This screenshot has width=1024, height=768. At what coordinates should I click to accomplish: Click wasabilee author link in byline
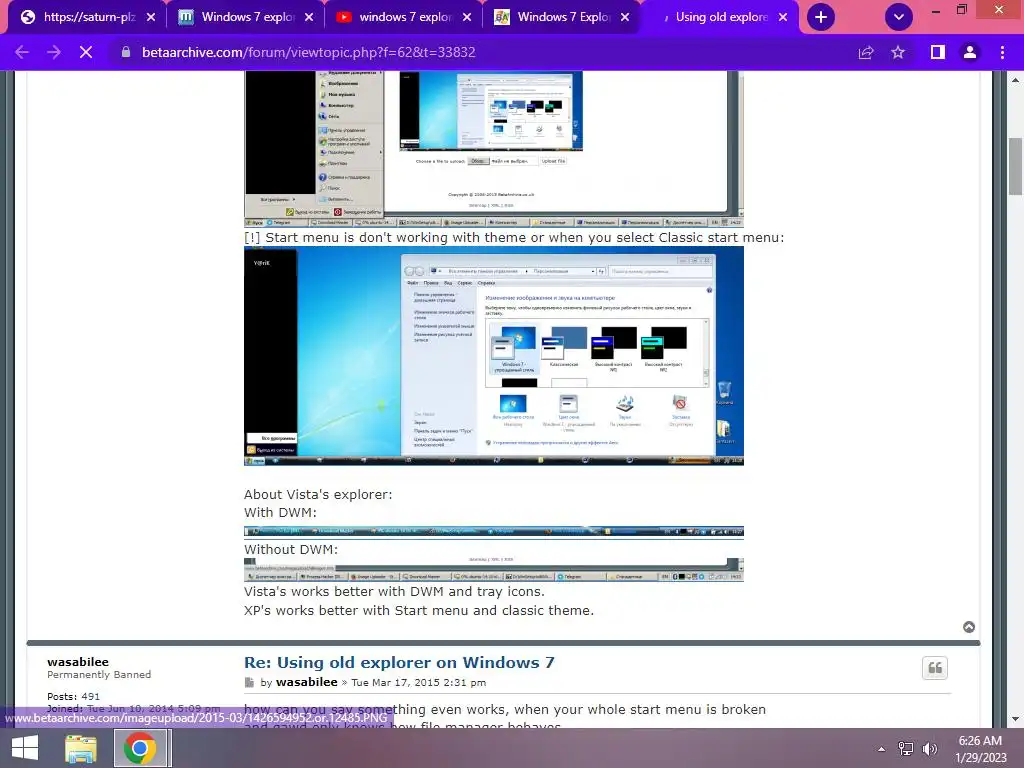306,682
